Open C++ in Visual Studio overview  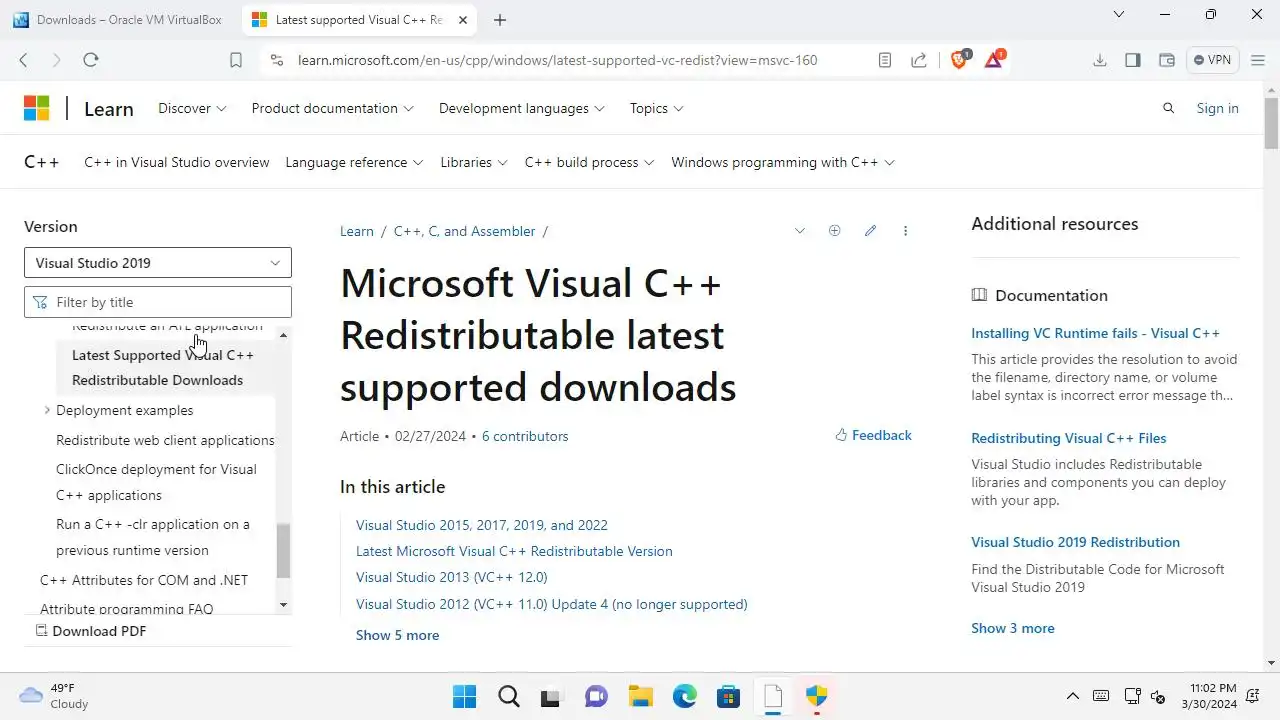[x=177, y=162]
